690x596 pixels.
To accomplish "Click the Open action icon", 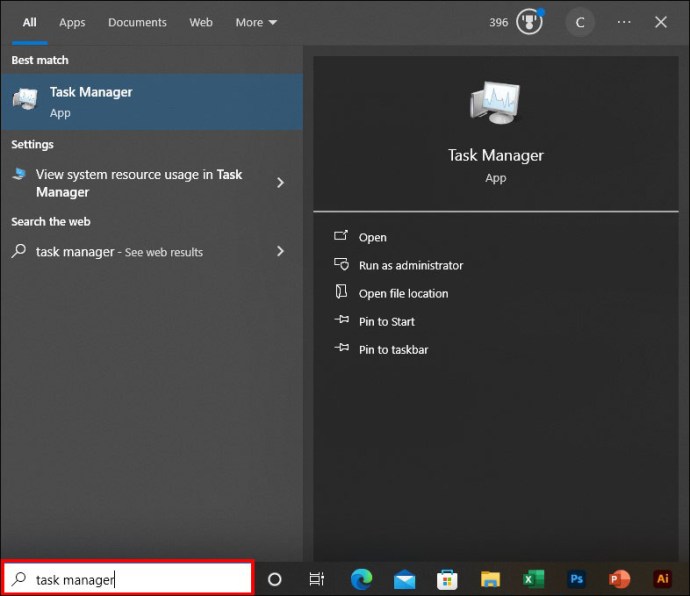I will click(x=341, y=236).
